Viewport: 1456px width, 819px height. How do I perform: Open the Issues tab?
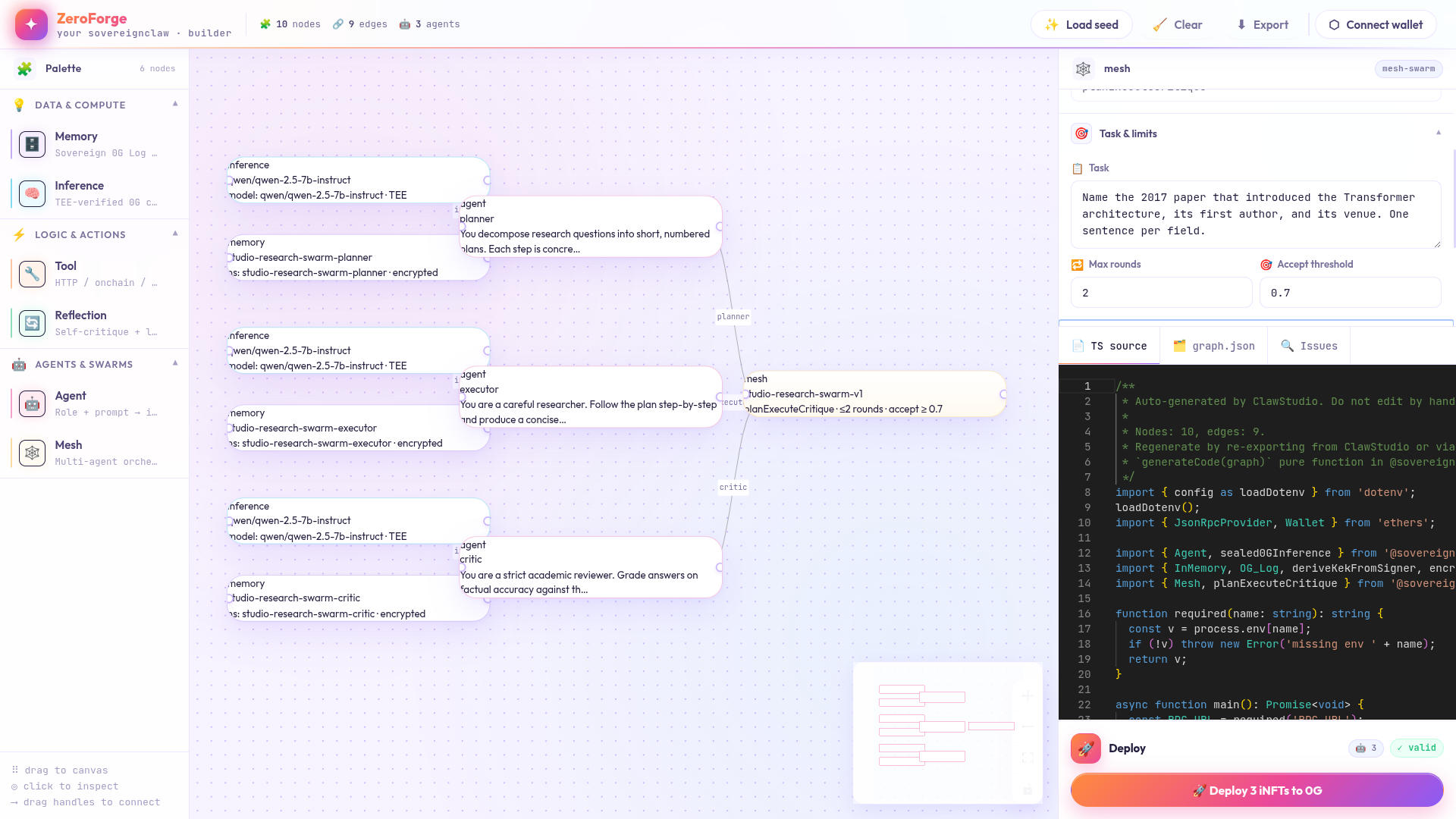[1309, 346]
